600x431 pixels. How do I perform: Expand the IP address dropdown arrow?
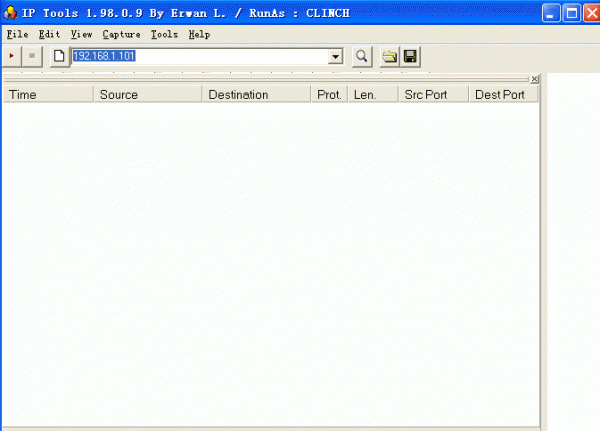pyautogui.click(x=335, y=57)
